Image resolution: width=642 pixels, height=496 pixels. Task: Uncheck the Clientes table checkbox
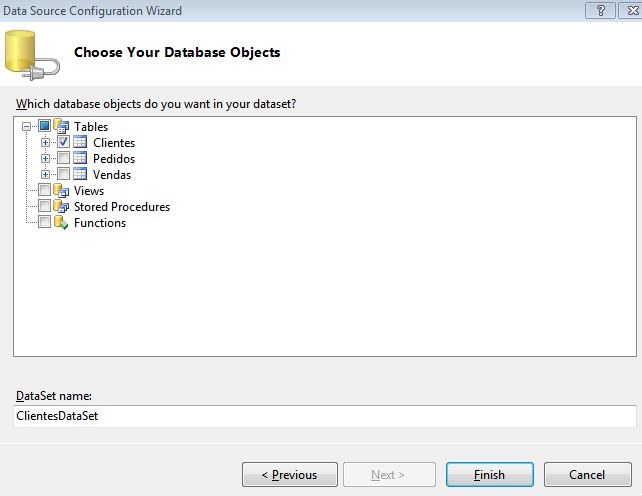pos(64,143)
